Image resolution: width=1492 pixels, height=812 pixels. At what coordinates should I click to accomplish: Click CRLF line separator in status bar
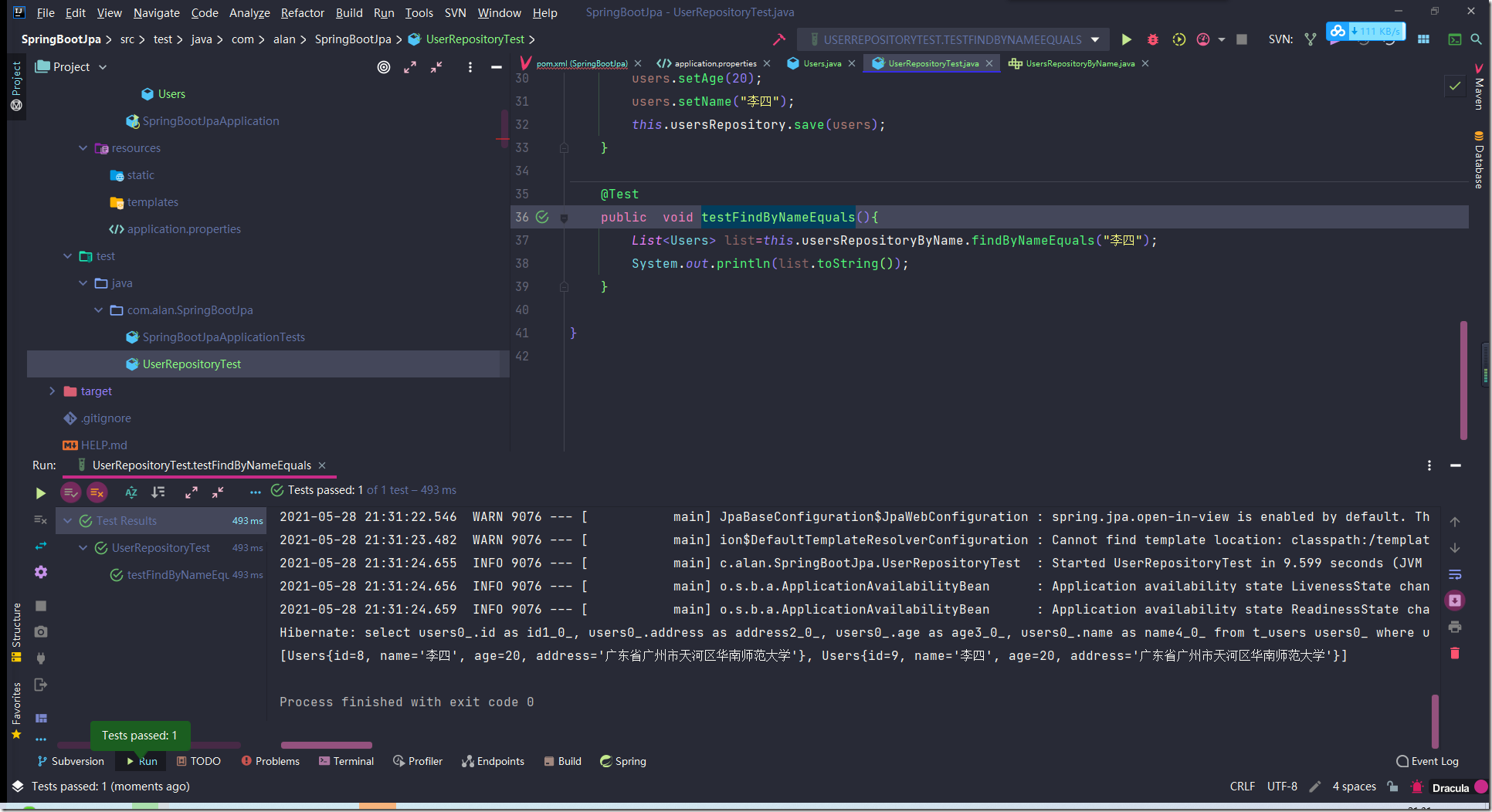tap(1242, 787)
